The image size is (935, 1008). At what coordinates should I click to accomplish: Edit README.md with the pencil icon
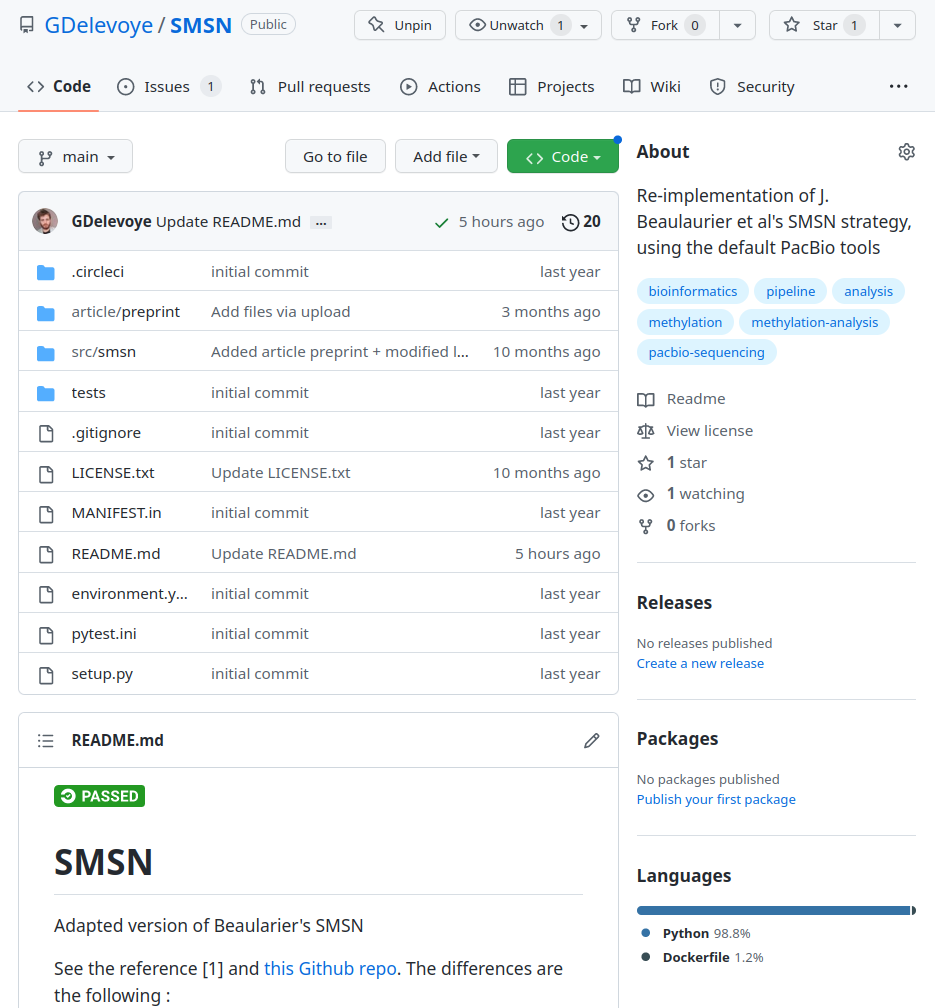[592, 741]
